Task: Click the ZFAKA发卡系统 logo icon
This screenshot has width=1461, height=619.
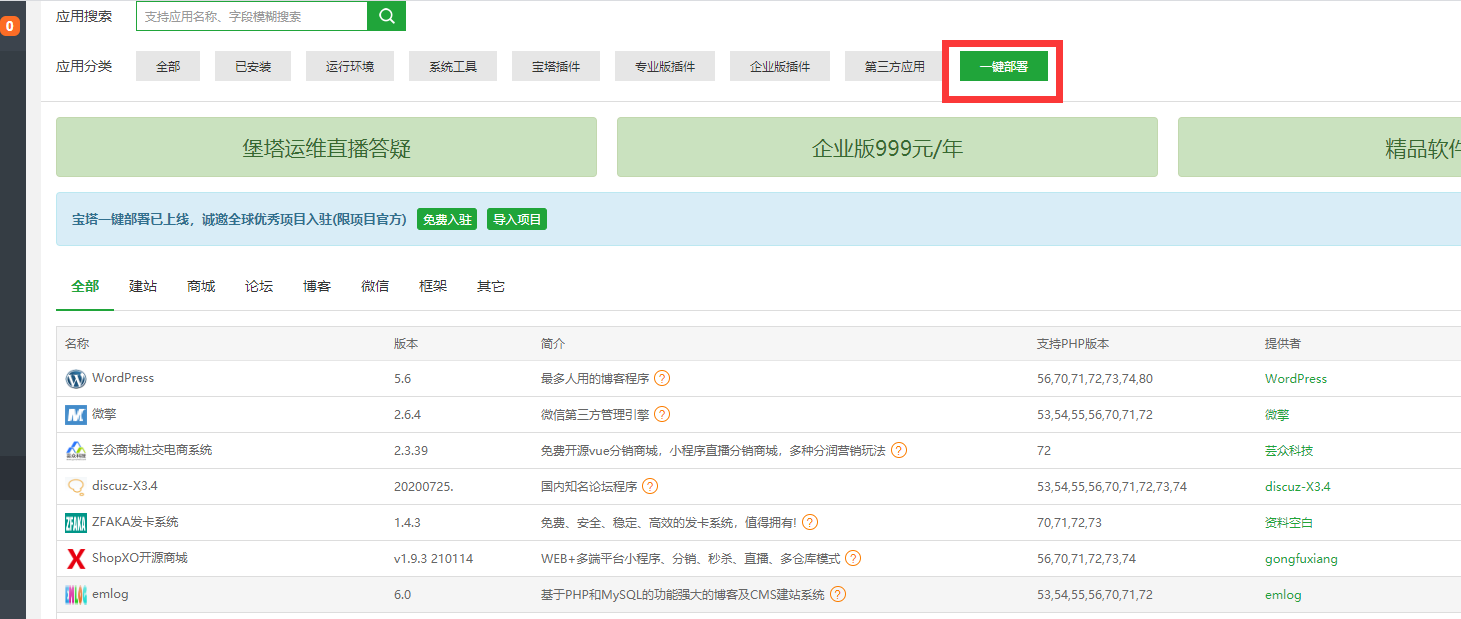Action: 76,523
